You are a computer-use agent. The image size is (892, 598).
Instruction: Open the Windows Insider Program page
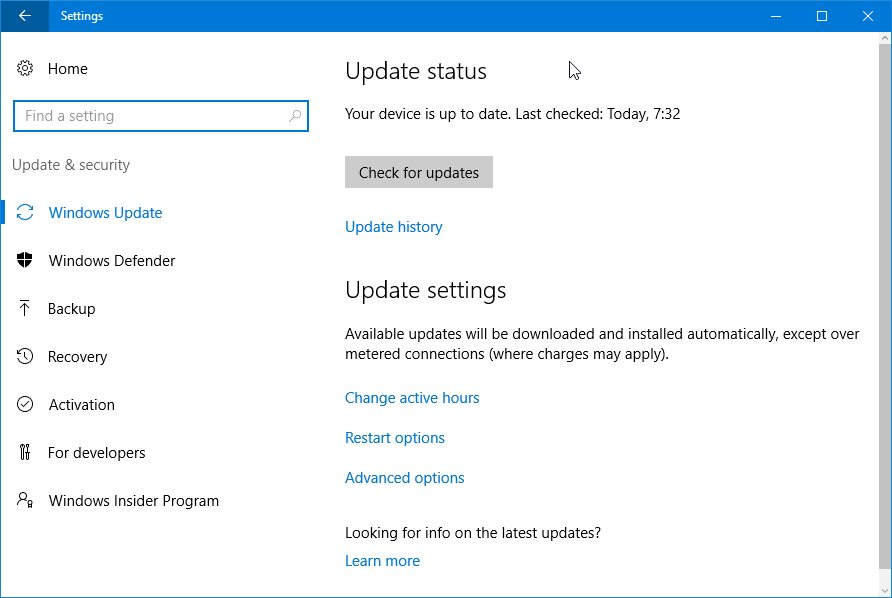134,501
